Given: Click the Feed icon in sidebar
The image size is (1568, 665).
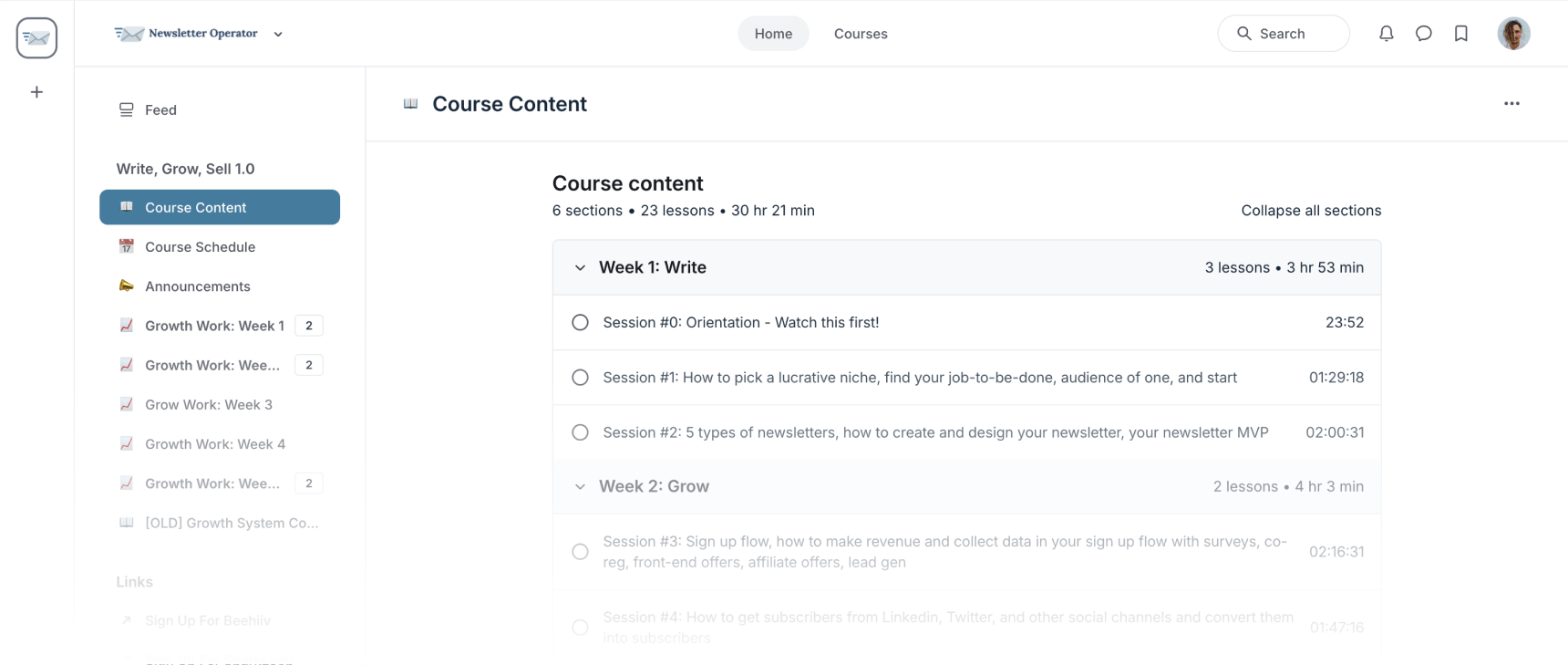Looking at the screenshot, I should click(x=125, y=109).
